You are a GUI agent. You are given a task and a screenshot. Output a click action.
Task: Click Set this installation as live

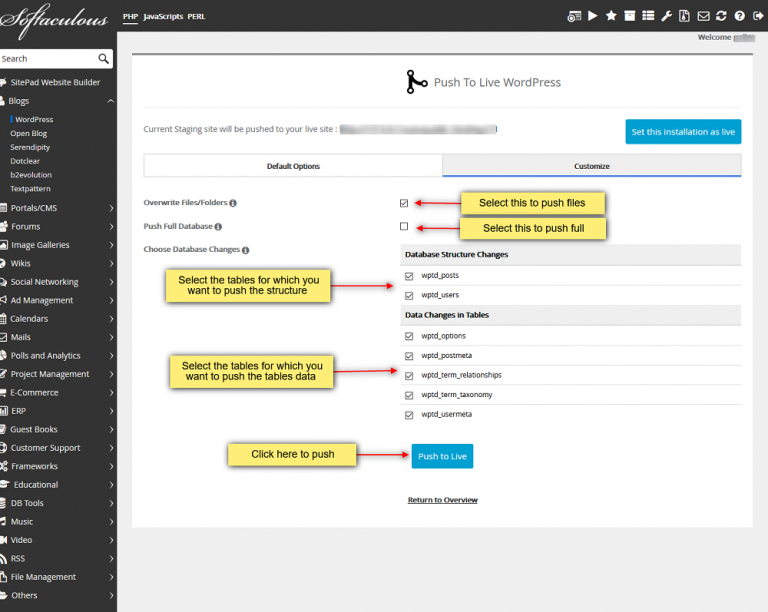(683, 132)
